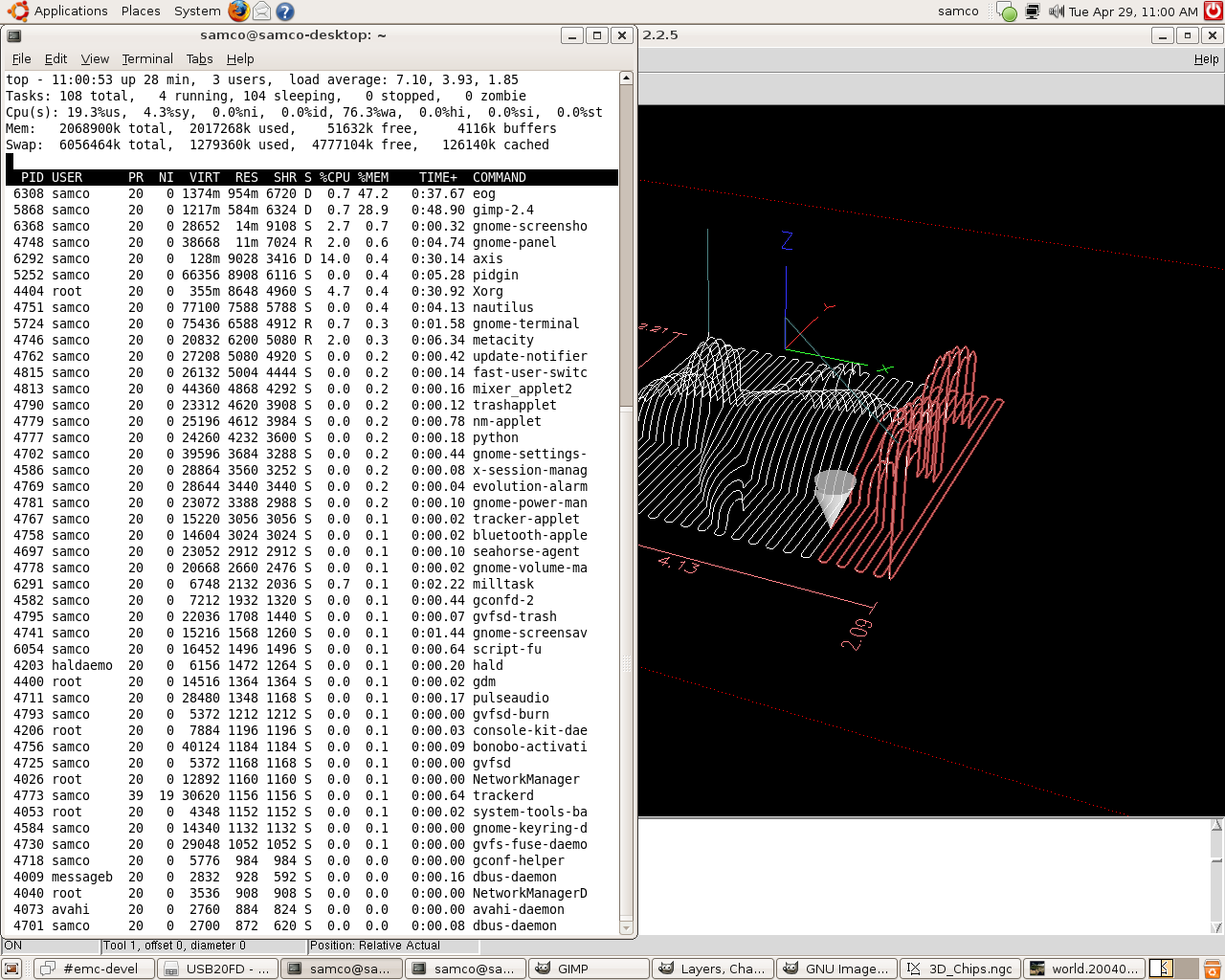Screen dimensions: 1225x980
Task: Click AXIS text pane scrollbar up arrow
Action: (1217, 825)
